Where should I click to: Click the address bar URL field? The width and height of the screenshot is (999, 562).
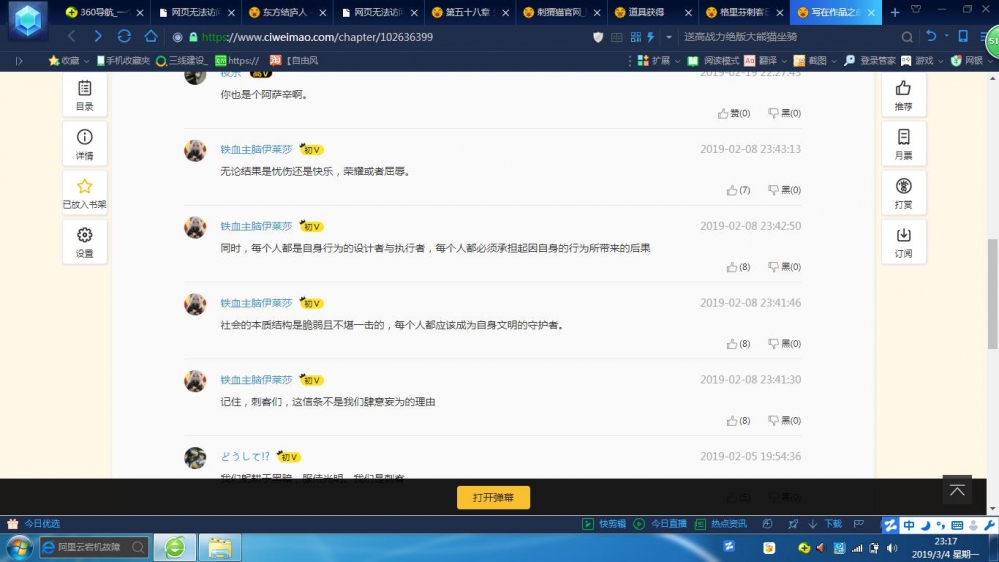pos(382,37)
